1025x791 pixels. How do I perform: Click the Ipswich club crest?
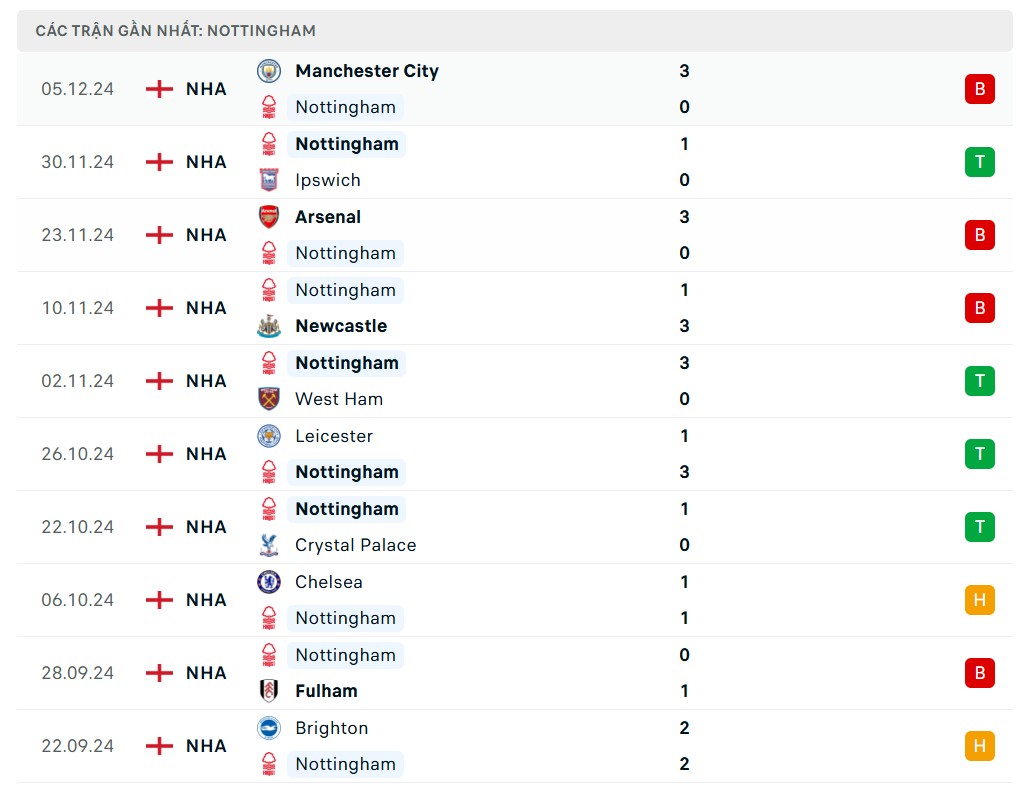coord(269,180)
